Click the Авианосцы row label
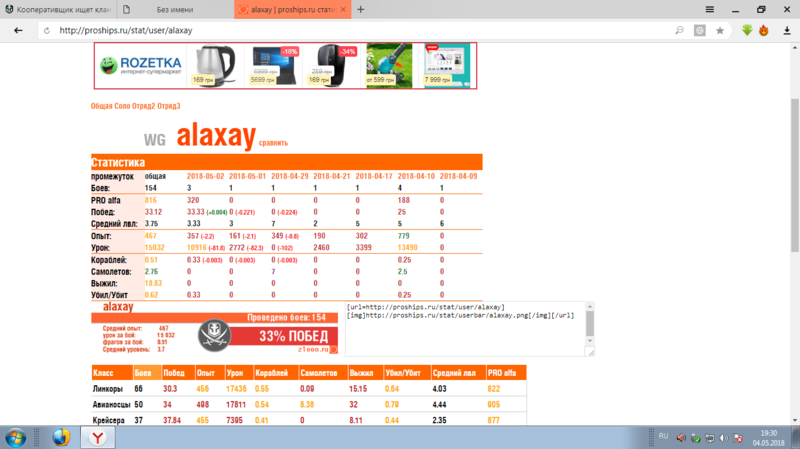Screen dimensions: 800x449 coord(112,405)
